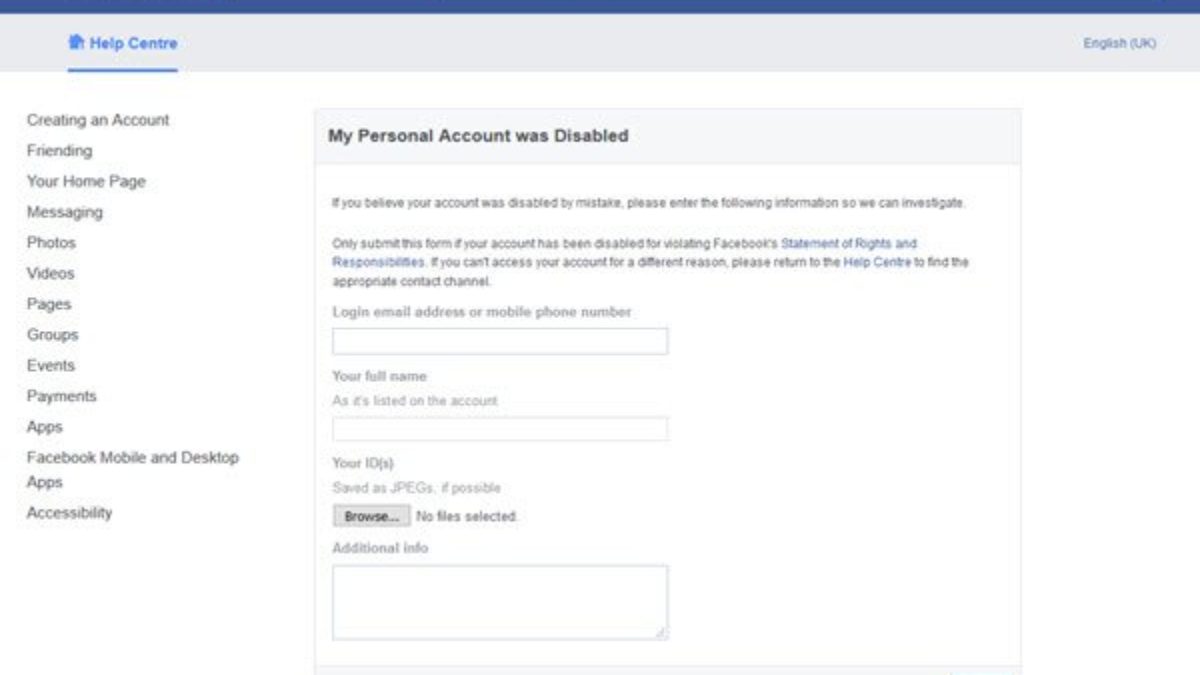Open the Payments help section
The height and width of the screenshot is (675, 1200).
click(61, 397)
